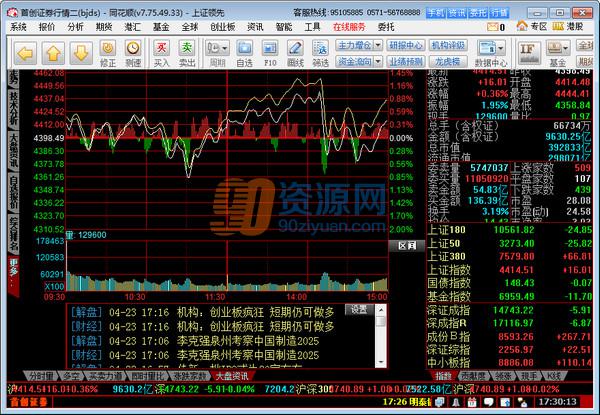Image resolution: width=600 pixels, height=415 pixels.
Task: Click the 机构评级 button
Action: coord(448,46)
